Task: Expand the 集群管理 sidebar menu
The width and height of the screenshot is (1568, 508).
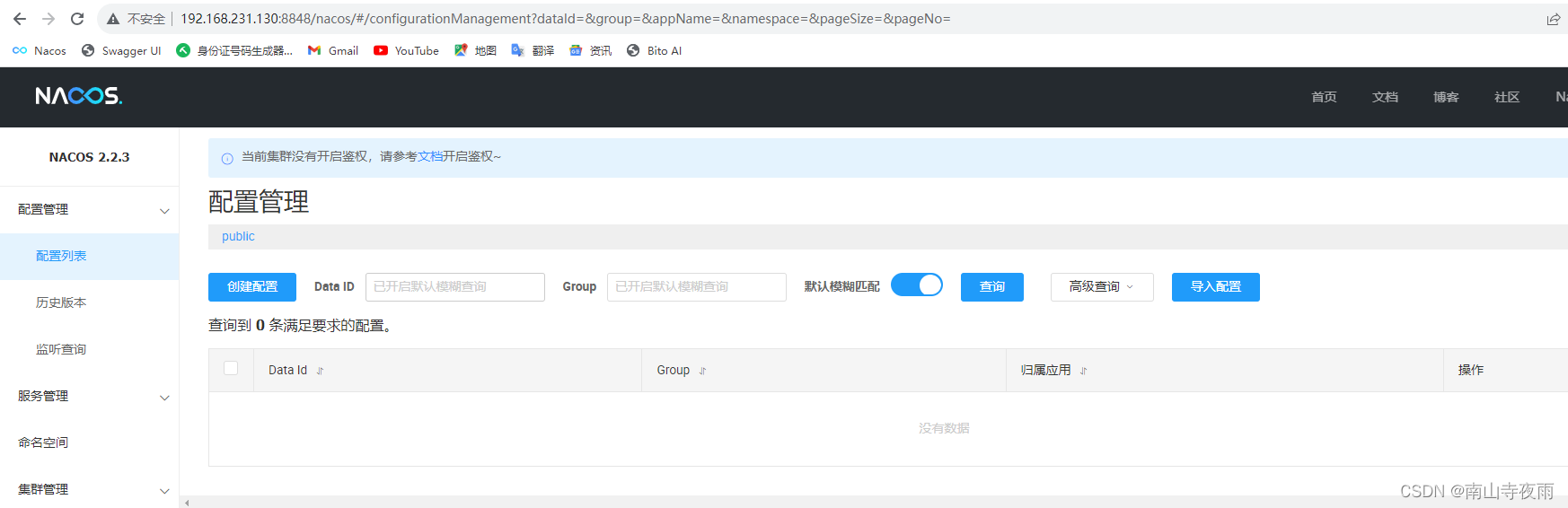Action: point(90,490)
